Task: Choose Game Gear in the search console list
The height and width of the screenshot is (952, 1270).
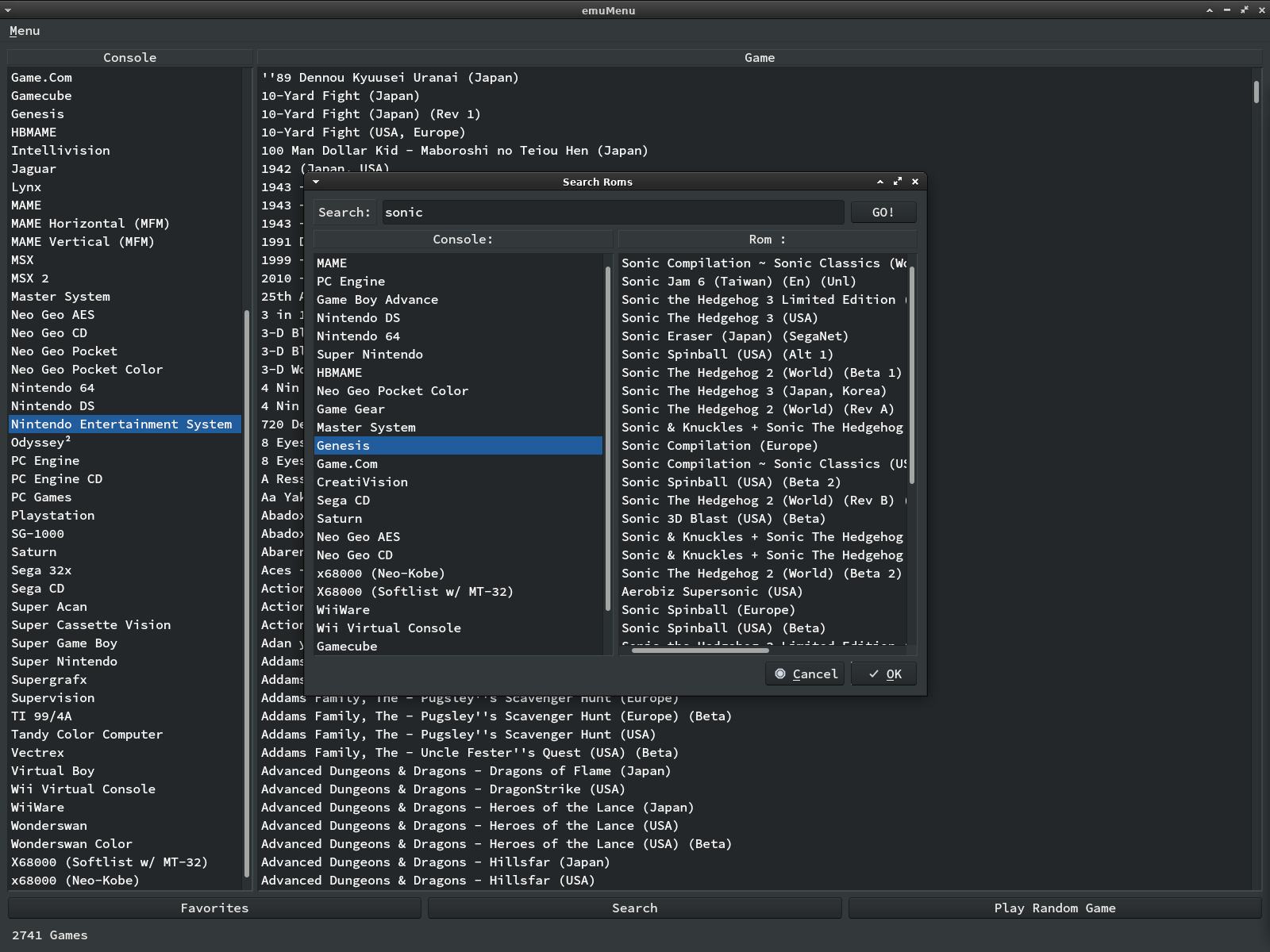Action: tap(458, 409)
